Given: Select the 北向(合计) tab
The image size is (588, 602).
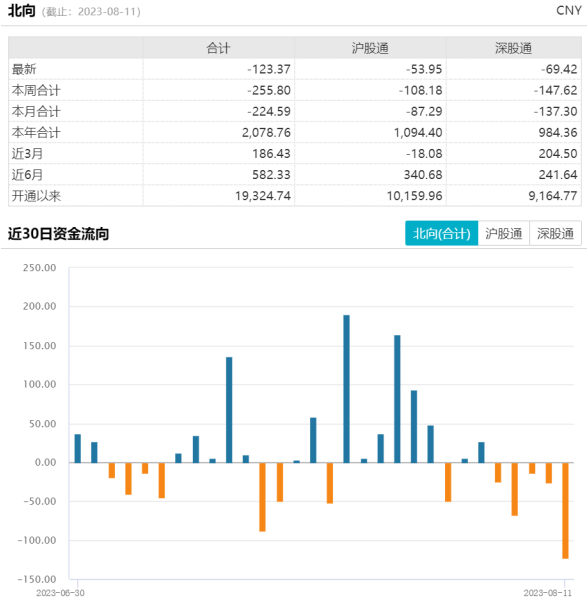Looking at the screenshot, I should tap(441, 233).
